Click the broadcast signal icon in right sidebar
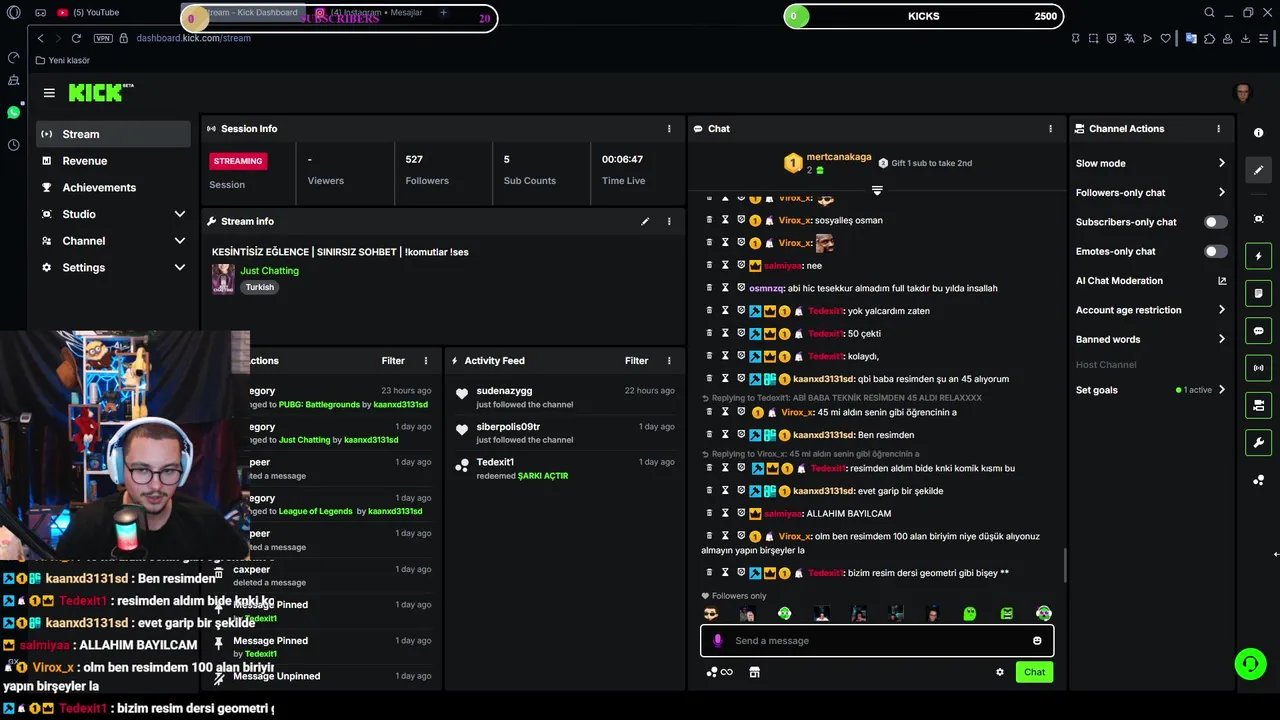This screenshot has width=1280, height=720. click(x=1258, y=368)
